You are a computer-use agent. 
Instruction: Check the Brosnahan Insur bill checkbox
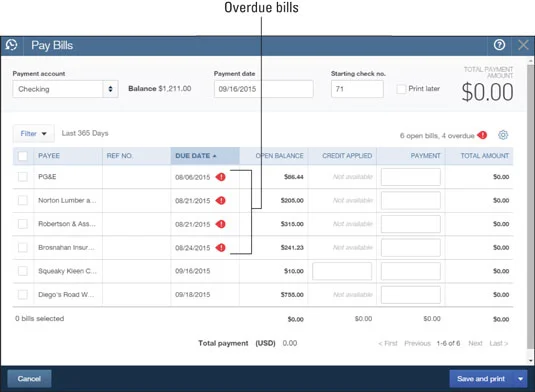tap(23, 247)
